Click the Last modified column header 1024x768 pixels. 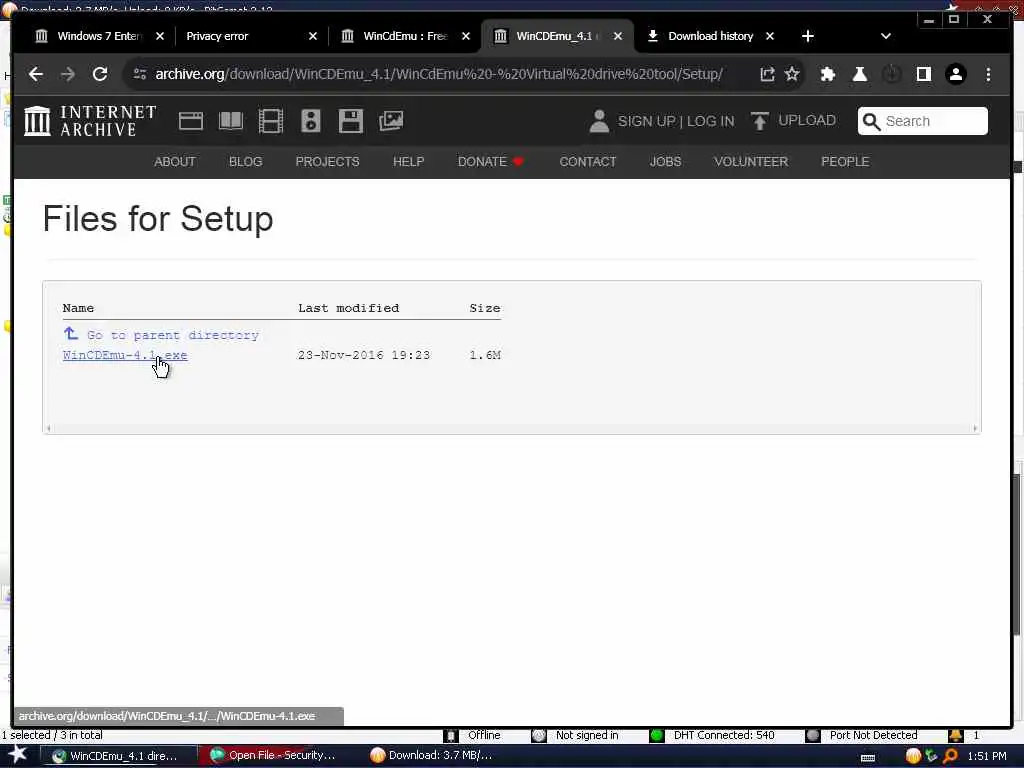pos(348,308)
